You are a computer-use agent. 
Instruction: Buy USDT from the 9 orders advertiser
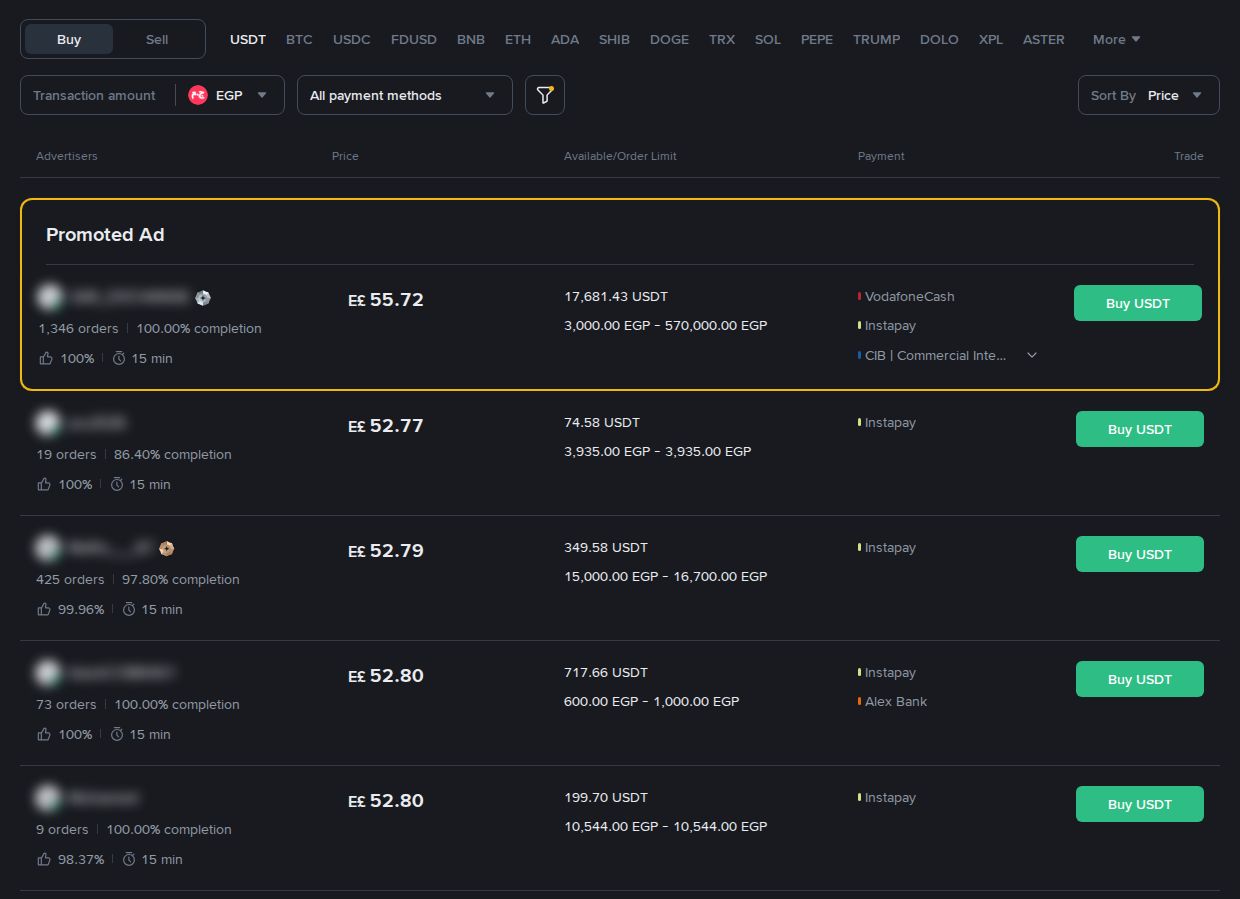tap(1140, 804)
